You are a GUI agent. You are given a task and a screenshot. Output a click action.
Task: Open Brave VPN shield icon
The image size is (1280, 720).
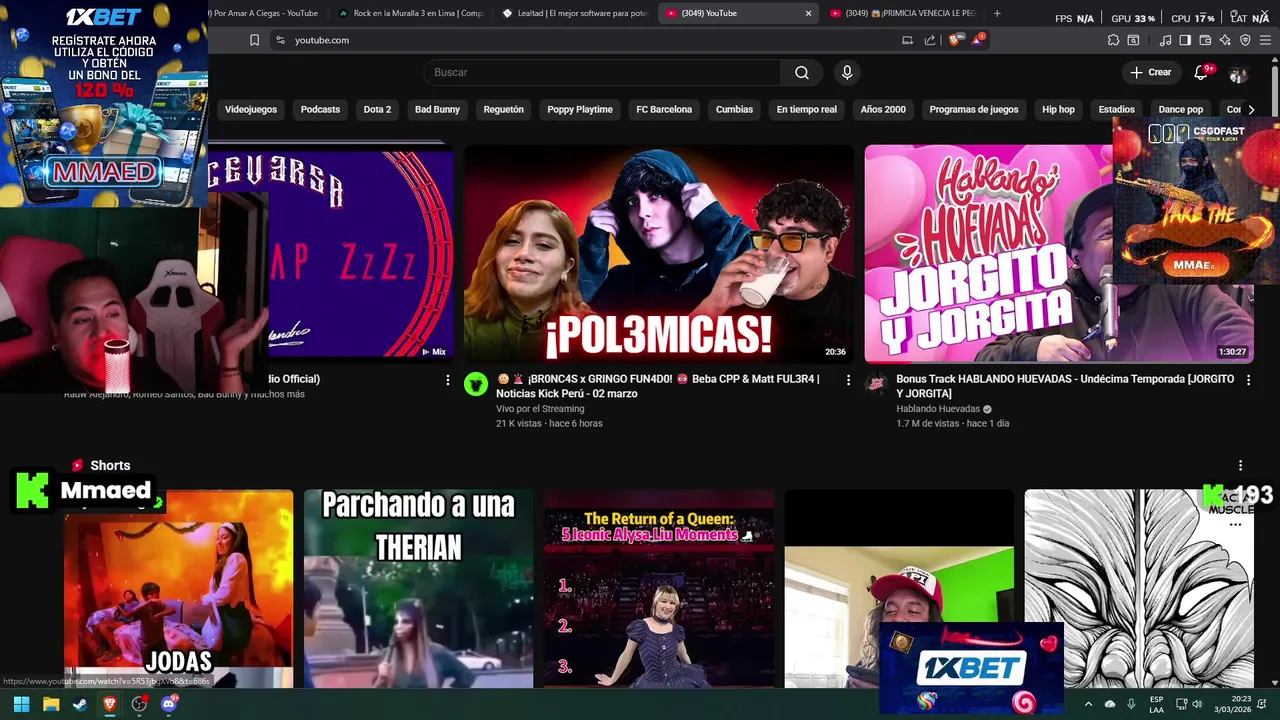[x=1245, y=40]
